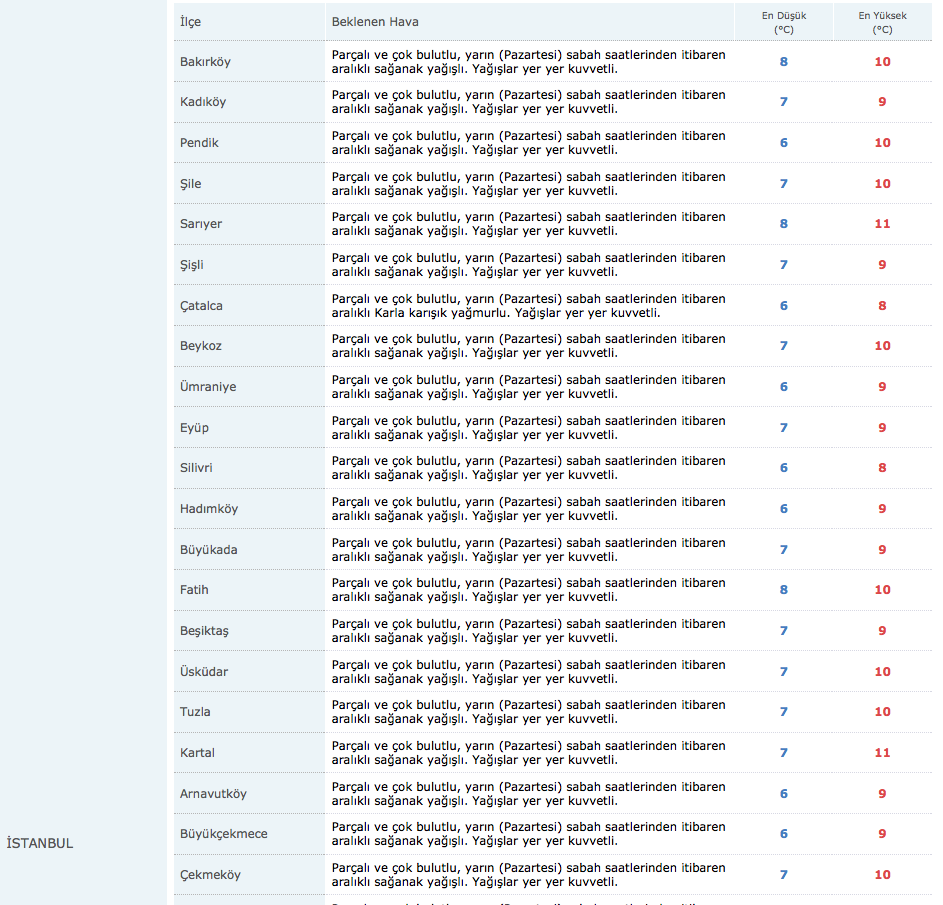Select the Kadıköy district row
The width and height of the screenshot is (943, 905).
pyautogui.click(x=203, y=102)
